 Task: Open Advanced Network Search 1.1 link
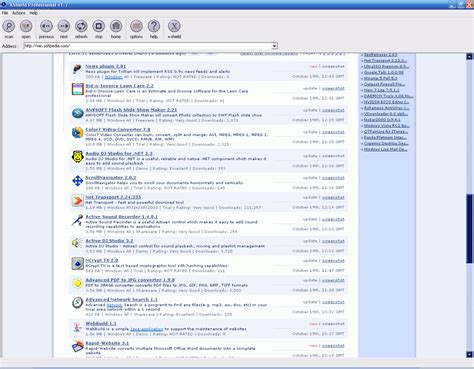[x=121, y=300]
